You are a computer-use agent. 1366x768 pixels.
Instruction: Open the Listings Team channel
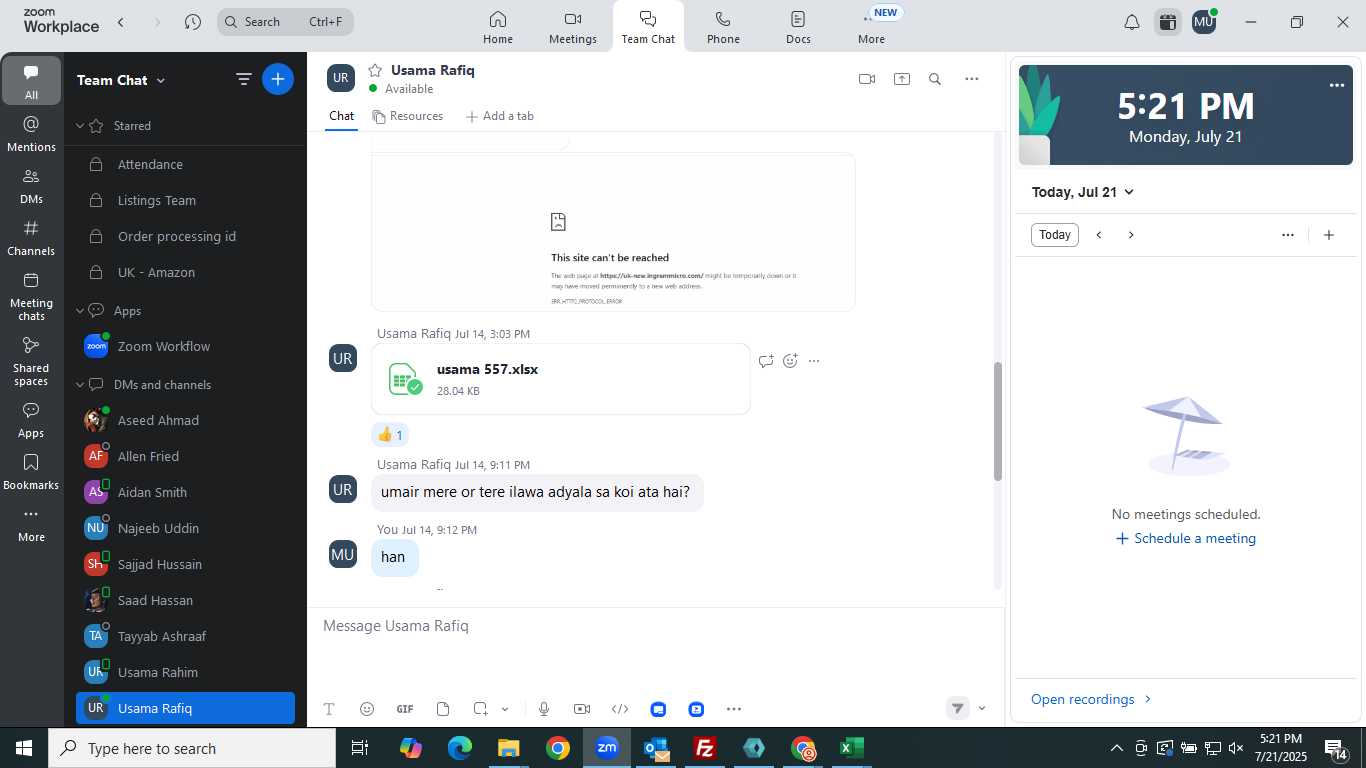click(x=185, y=200)
